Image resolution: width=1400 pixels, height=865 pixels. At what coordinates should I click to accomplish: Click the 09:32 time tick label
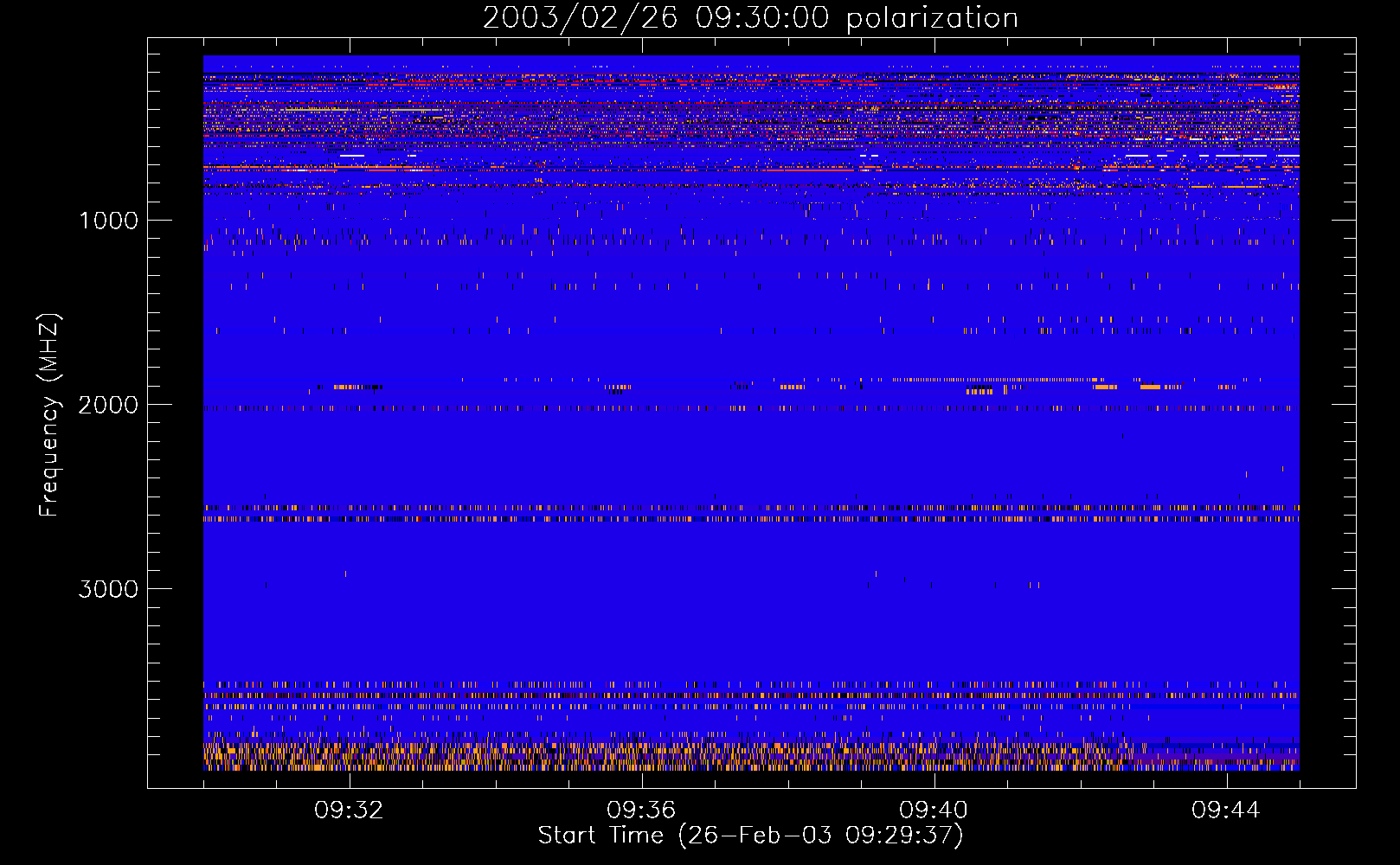349,811
